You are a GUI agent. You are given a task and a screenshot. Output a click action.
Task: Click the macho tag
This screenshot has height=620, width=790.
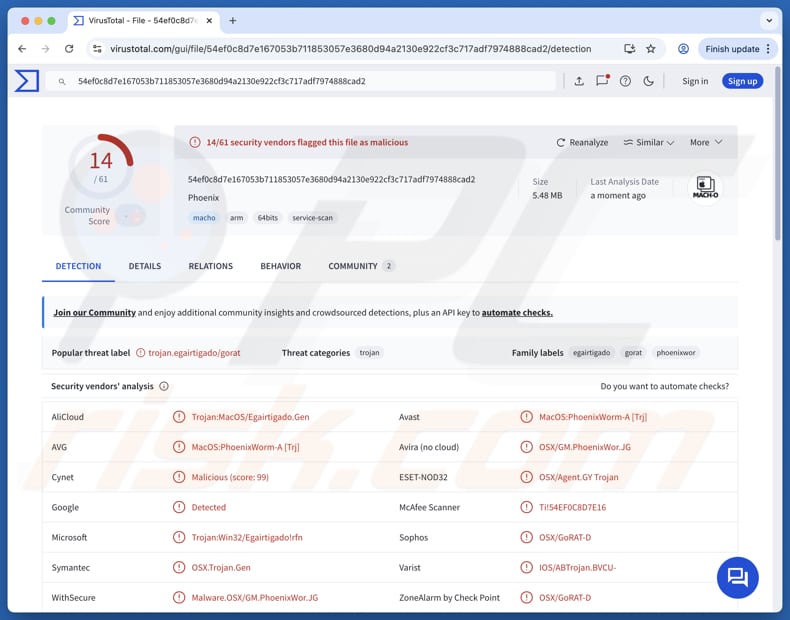coord(204,218)
